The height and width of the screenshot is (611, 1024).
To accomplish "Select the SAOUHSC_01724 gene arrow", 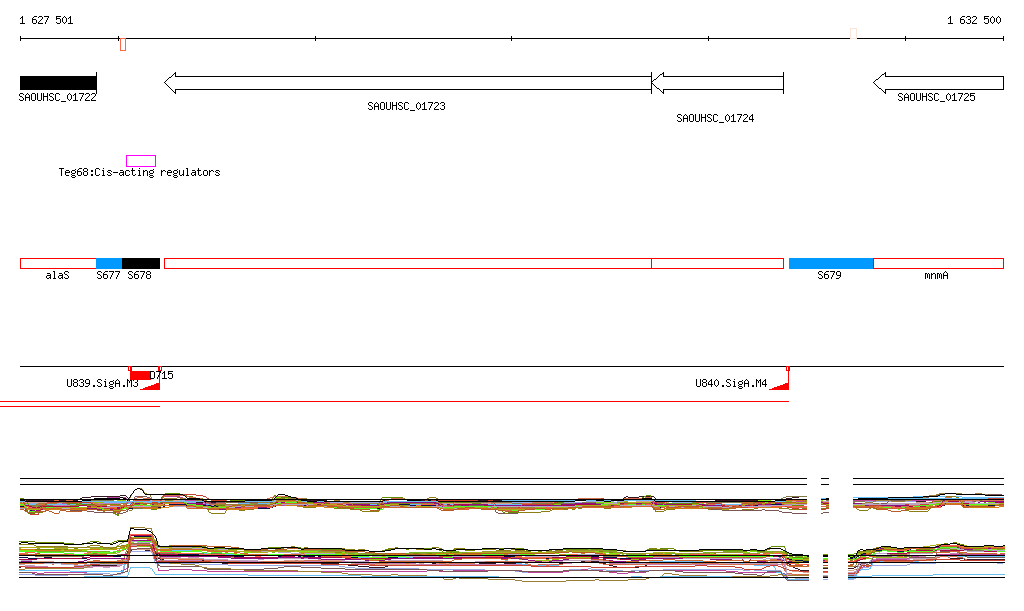I will point(717,83).
